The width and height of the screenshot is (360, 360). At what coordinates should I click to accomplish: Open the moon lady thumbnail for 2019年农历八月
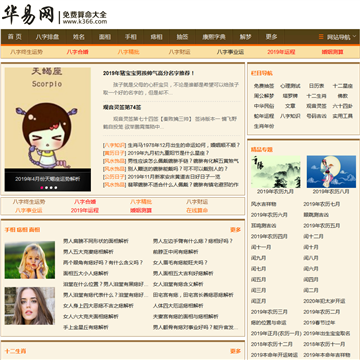pos(331,172)
